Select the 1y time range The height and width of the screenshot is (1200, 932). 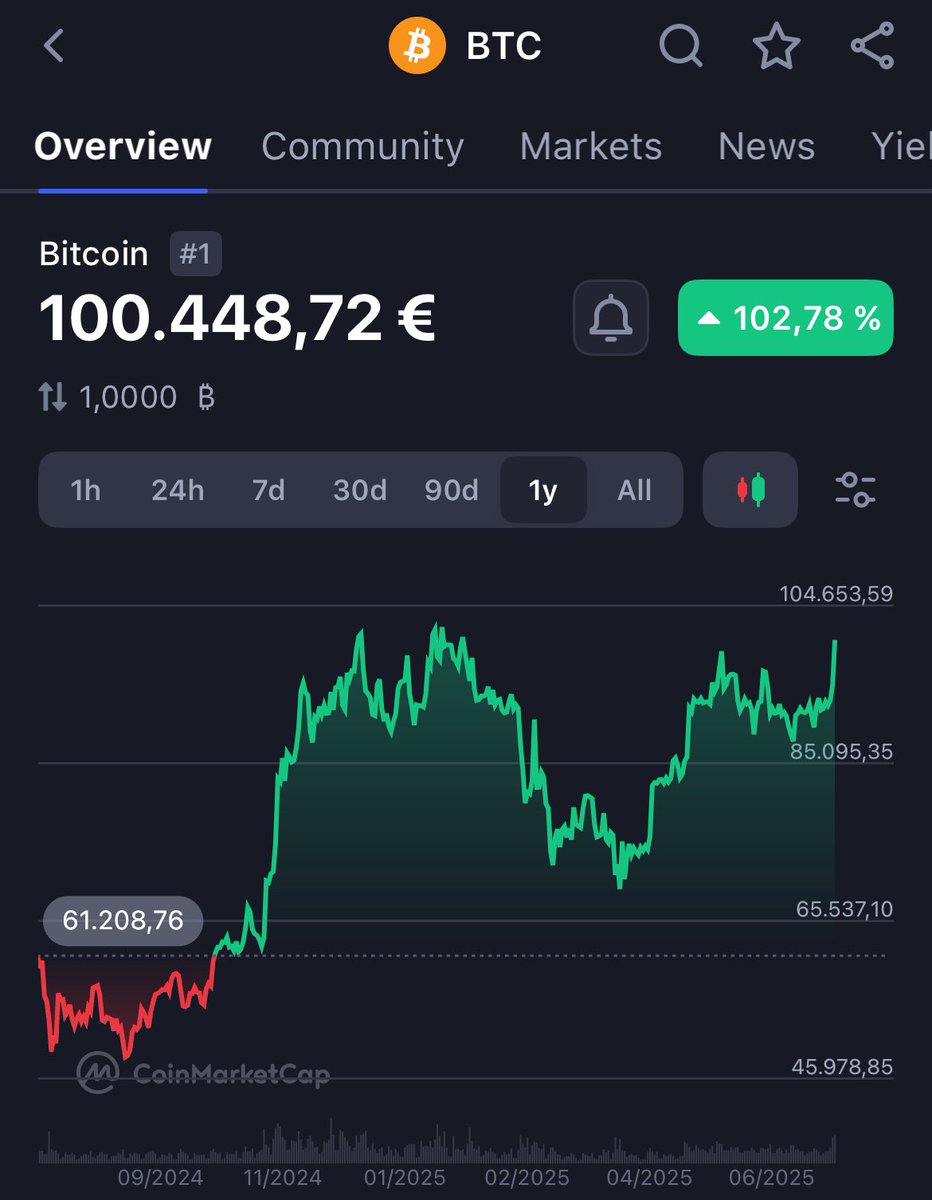(543, 490)
